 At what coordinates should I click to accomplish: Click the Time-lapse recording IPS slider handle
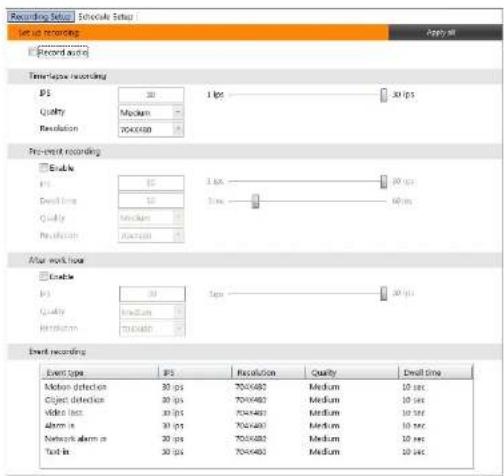pos(384,95)
